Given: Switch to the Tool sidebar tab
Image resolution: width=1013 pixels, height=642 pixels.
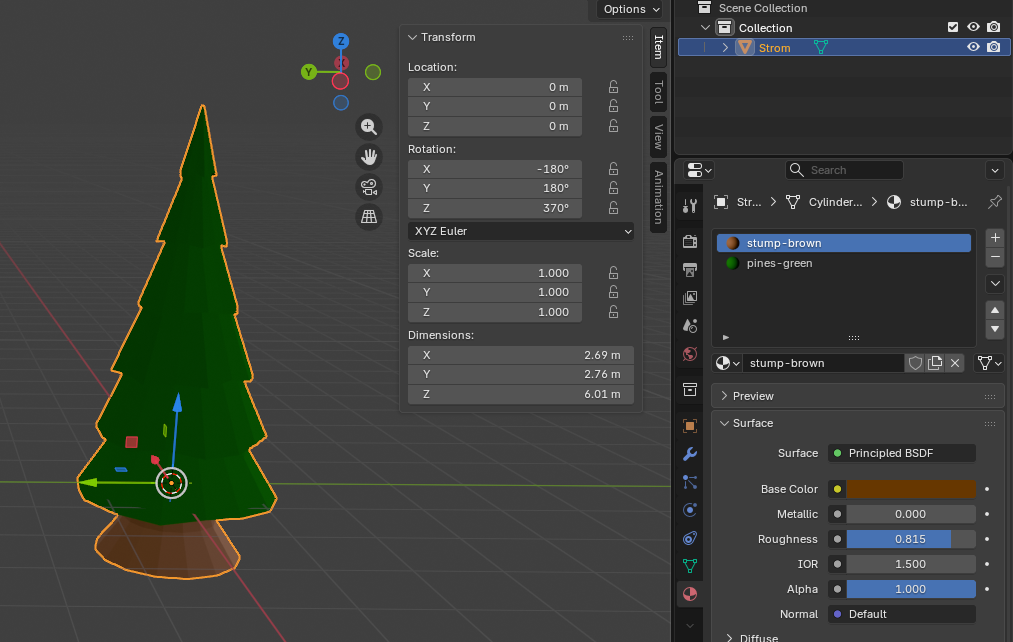Looking at the screenshot, I should click(658, 93).
